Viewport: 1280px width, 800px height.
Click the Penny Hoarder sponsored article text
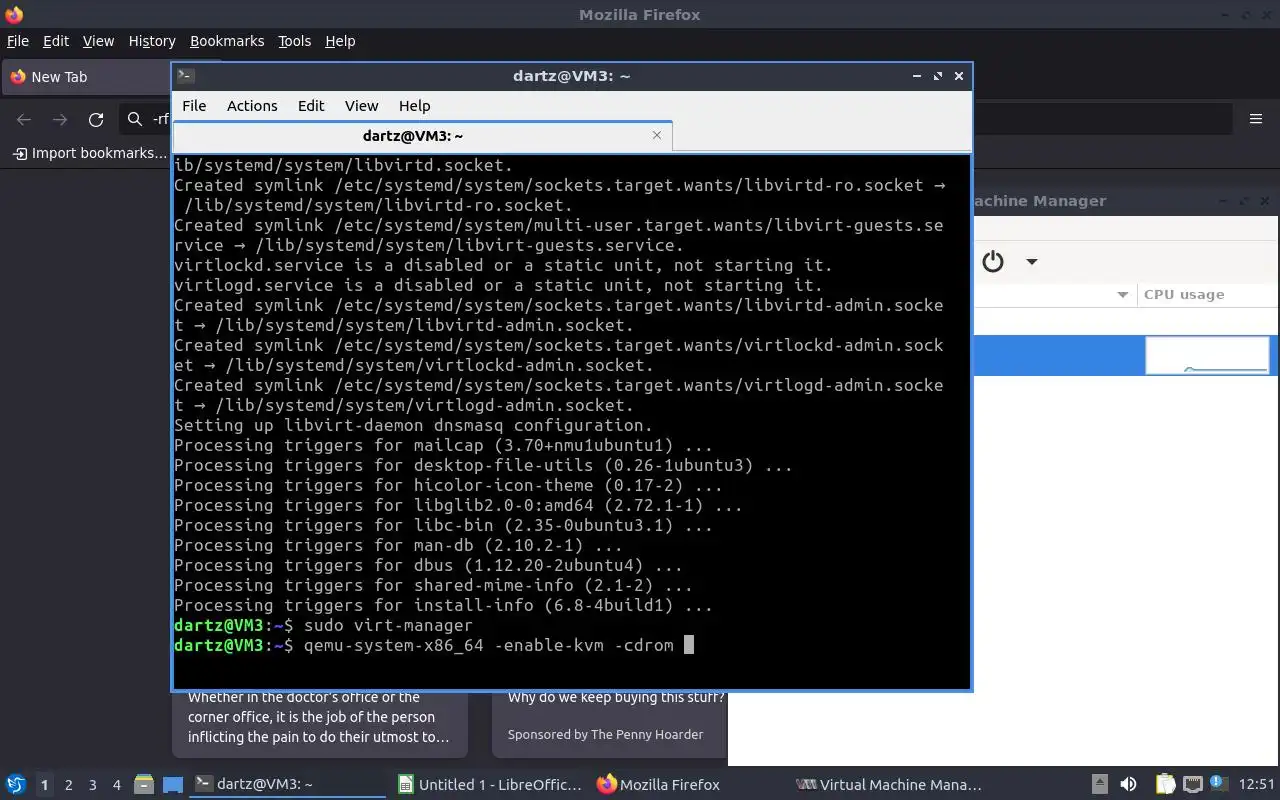pos(605,734)
